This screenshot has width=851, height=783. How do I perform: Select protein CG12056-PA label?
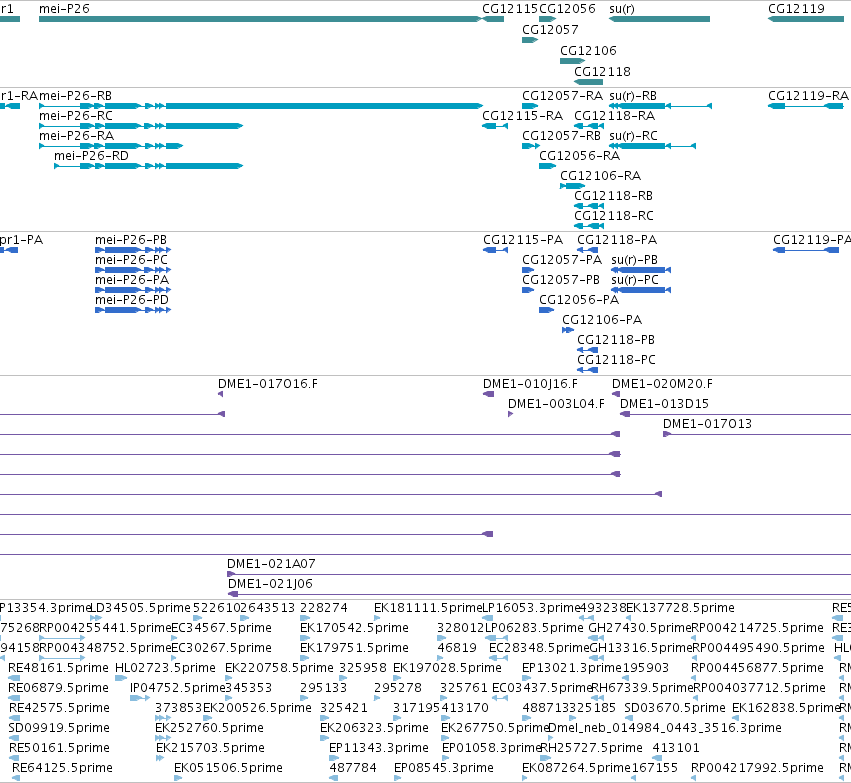(x=579, y=300)
